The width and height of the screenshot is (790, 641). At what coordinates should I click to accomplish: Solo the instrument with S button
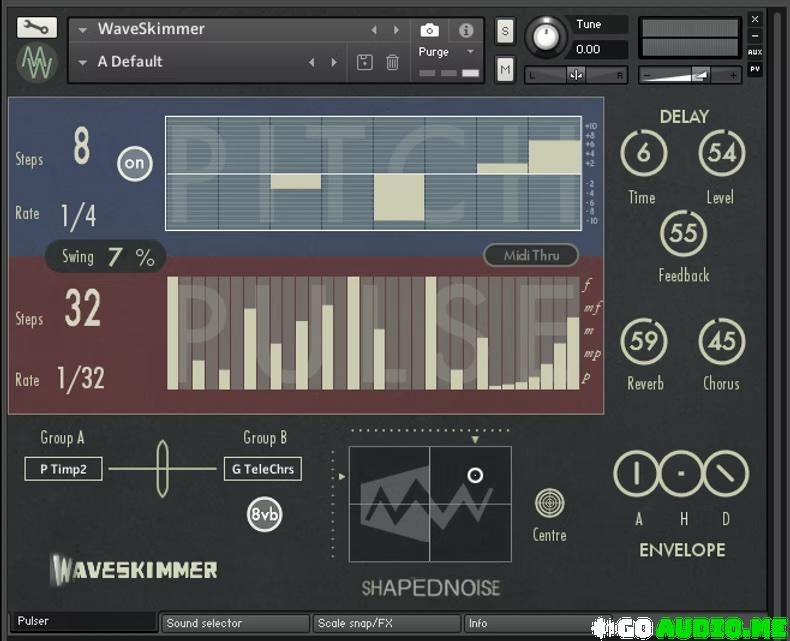(505, 31)
